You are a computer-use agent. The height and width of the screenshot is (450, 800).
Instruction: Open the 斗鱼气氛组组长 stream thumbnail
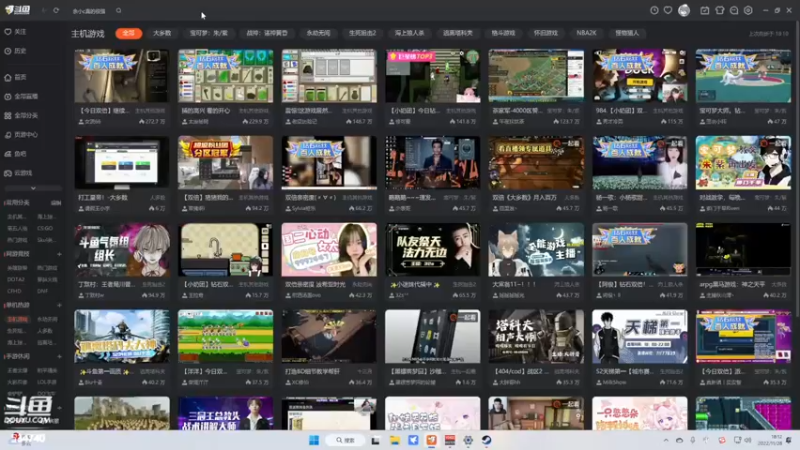(122, 249)
